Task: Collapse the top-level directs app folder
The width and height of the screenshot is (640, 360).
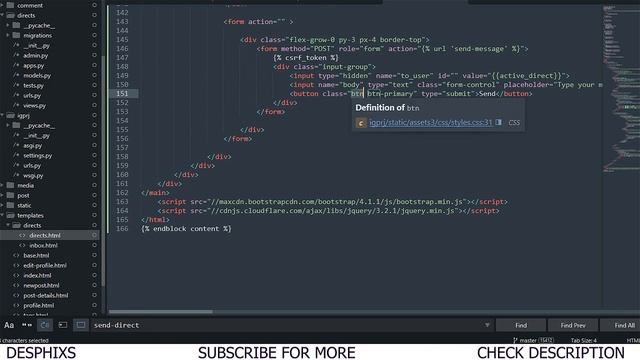Action: 2,15
